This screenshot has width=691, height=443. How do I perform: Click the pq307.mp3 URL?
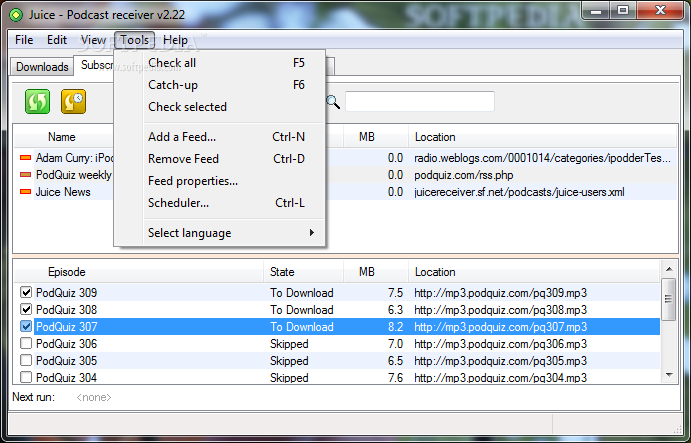tap(500, 327)
